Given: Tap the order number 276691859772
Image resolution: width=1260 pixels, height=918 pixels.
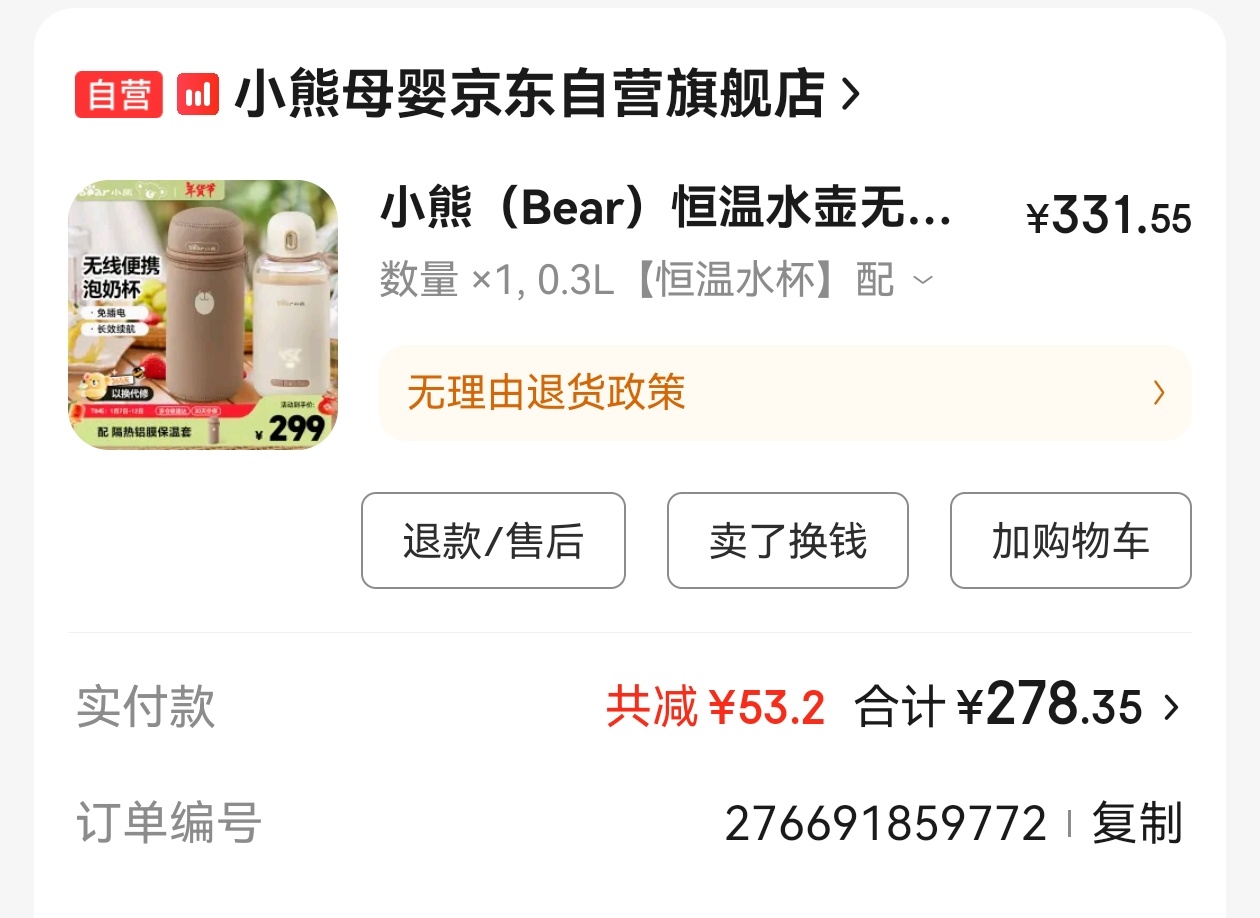Looking at the screenshot, I should point(886,824).
